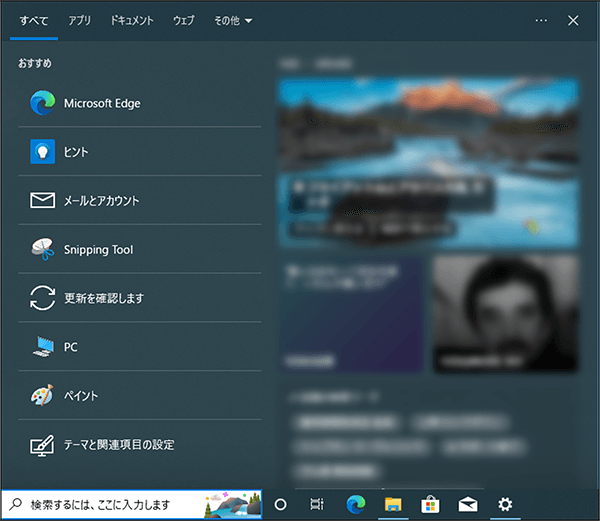Click the PC text label
This screenshot has height=521, width=600.
(x=70, y=347)
